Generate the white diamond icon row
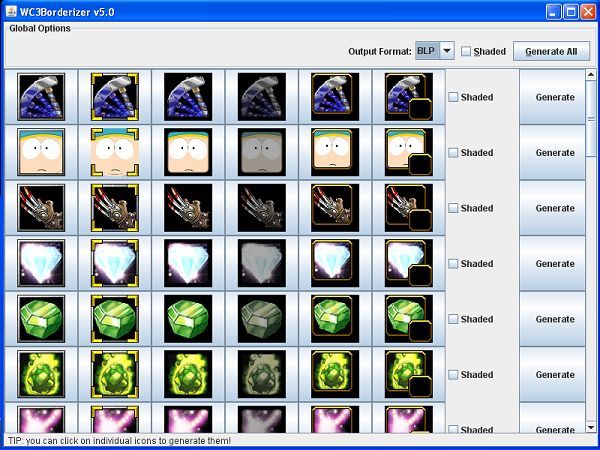 (x=552, y=264)
